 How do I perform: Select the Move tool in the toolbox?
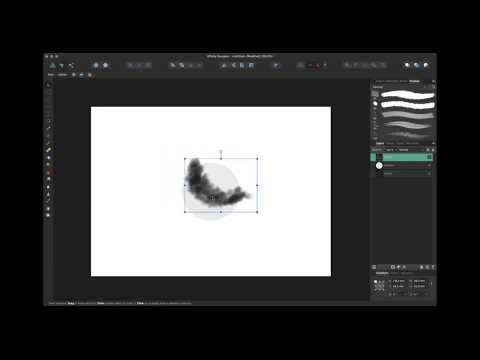pyautogui.click(x=49, y=85)
